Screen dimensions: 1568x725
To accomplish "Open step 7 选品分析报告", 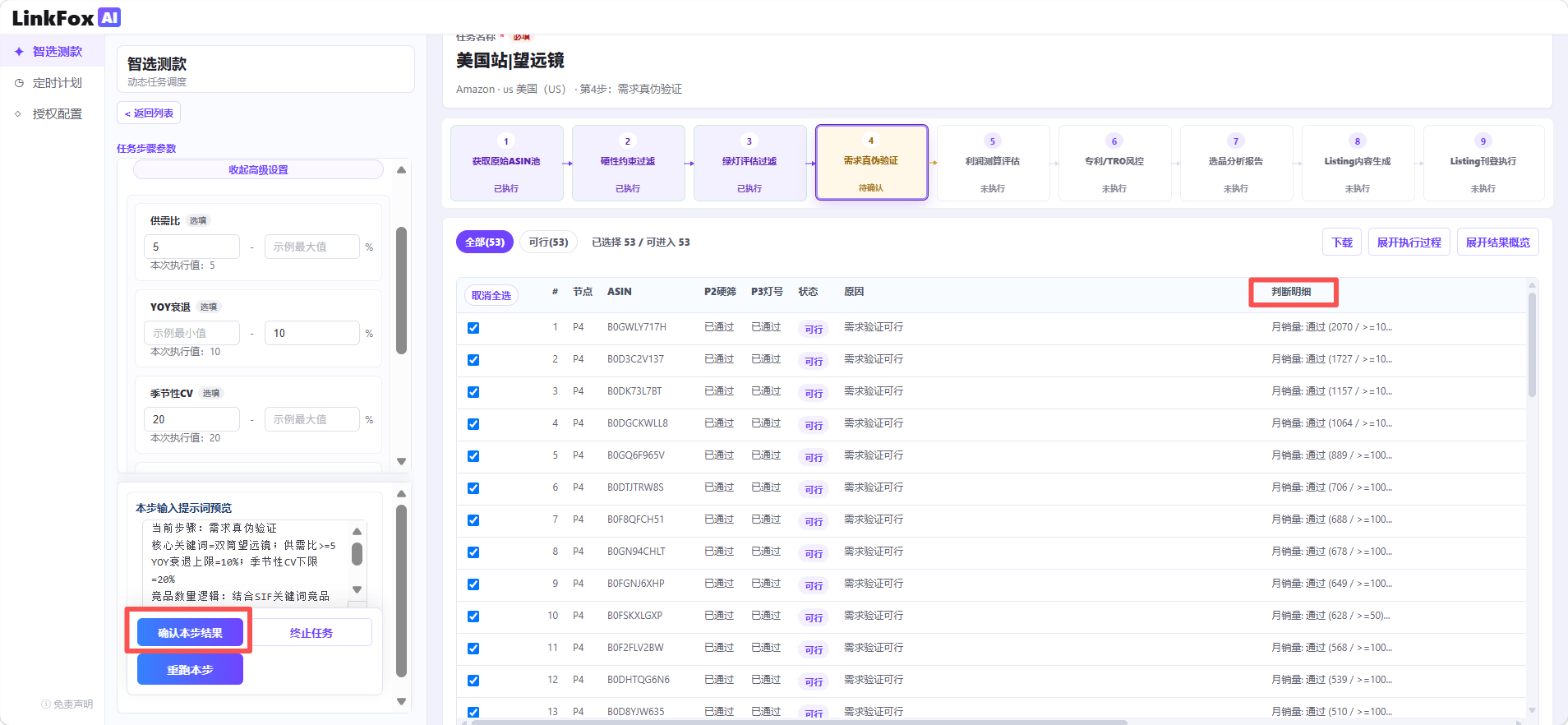I will pos(1236,163).
